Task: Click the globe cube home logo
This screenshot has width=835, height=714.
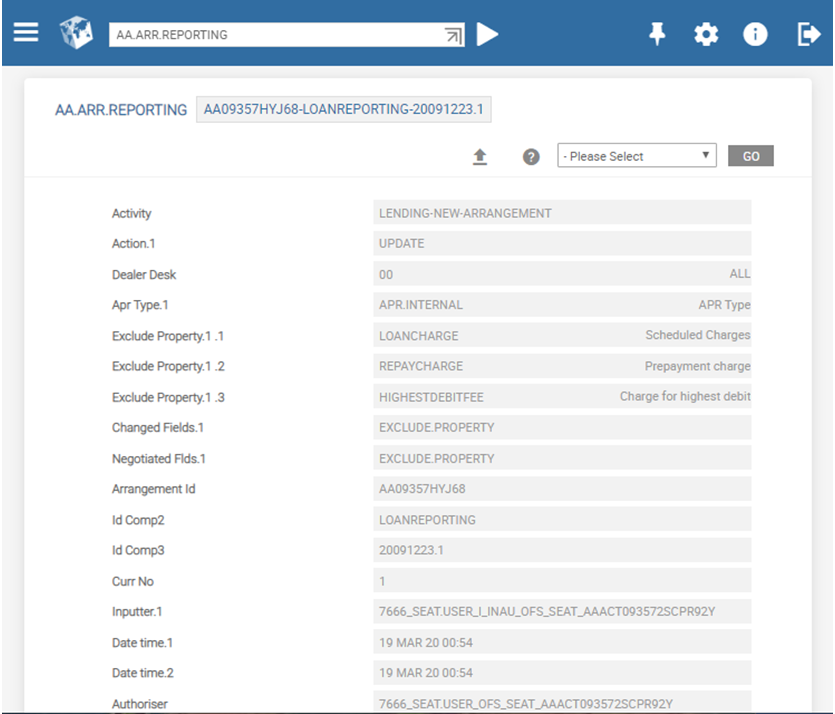Action: [76, 34]
